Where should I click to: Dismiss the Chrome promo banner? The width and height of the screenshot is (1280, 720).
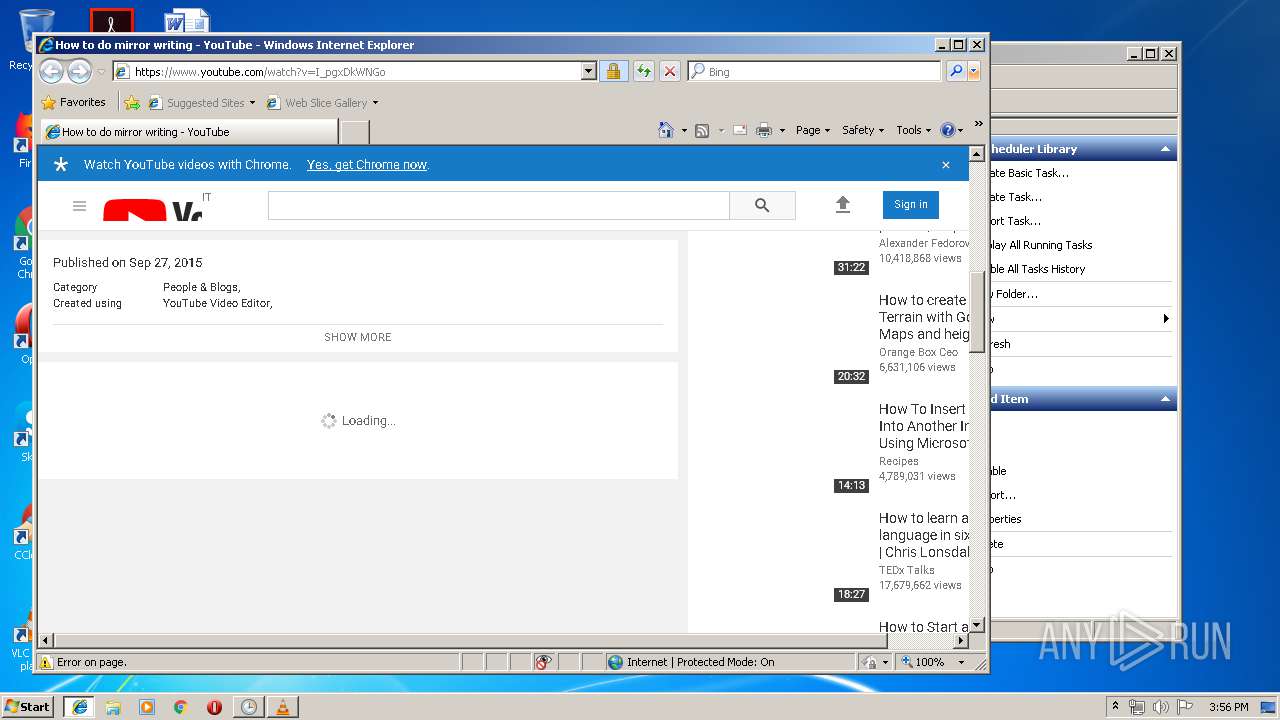tap(946, 165)
